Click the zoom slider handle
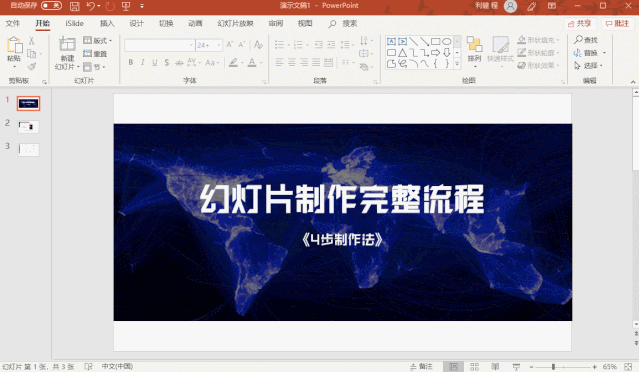 (x=553, y=367)
